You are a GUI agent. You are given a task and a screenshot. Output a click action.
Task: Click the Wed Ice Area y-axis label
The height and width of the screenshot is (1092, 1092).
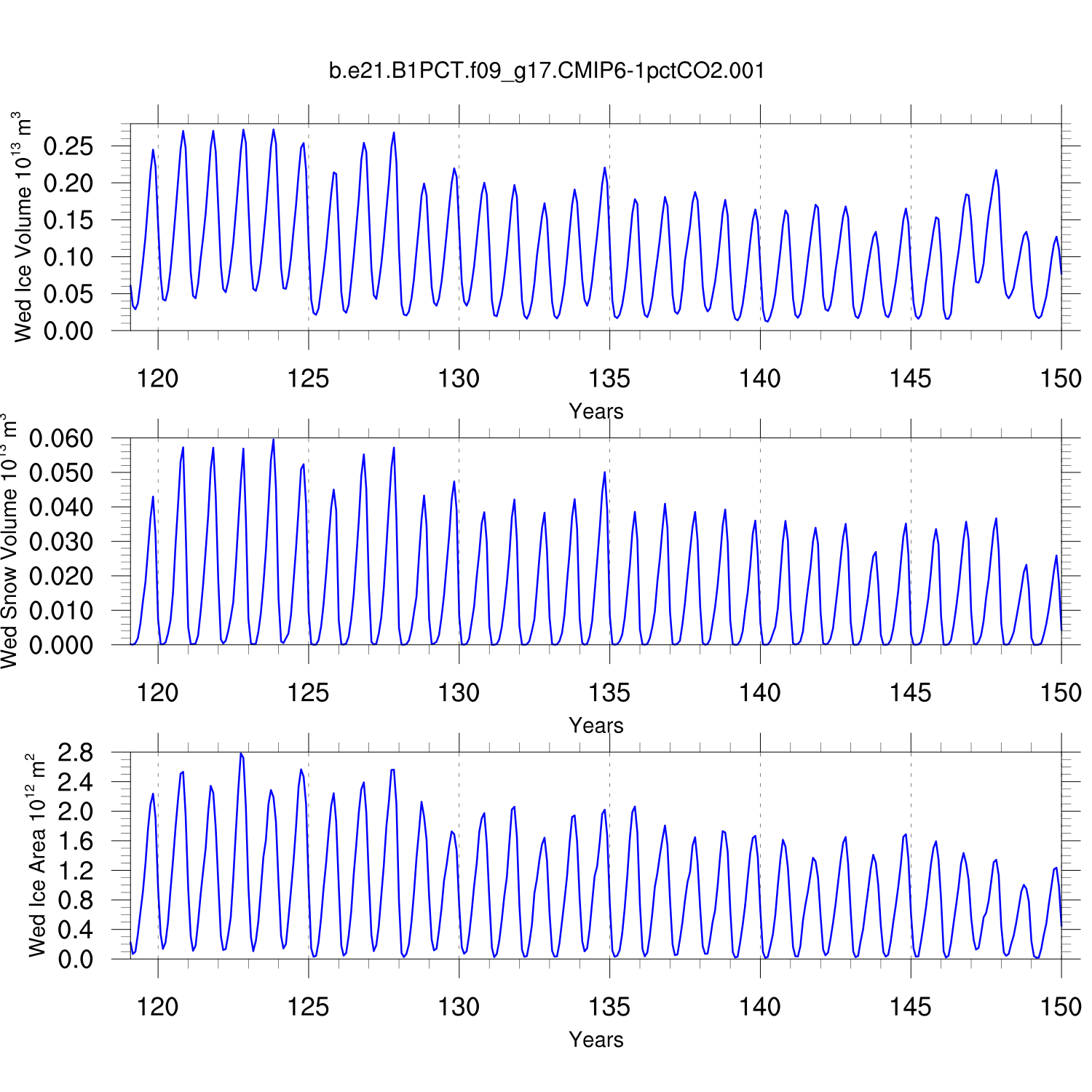coord(36,855)
